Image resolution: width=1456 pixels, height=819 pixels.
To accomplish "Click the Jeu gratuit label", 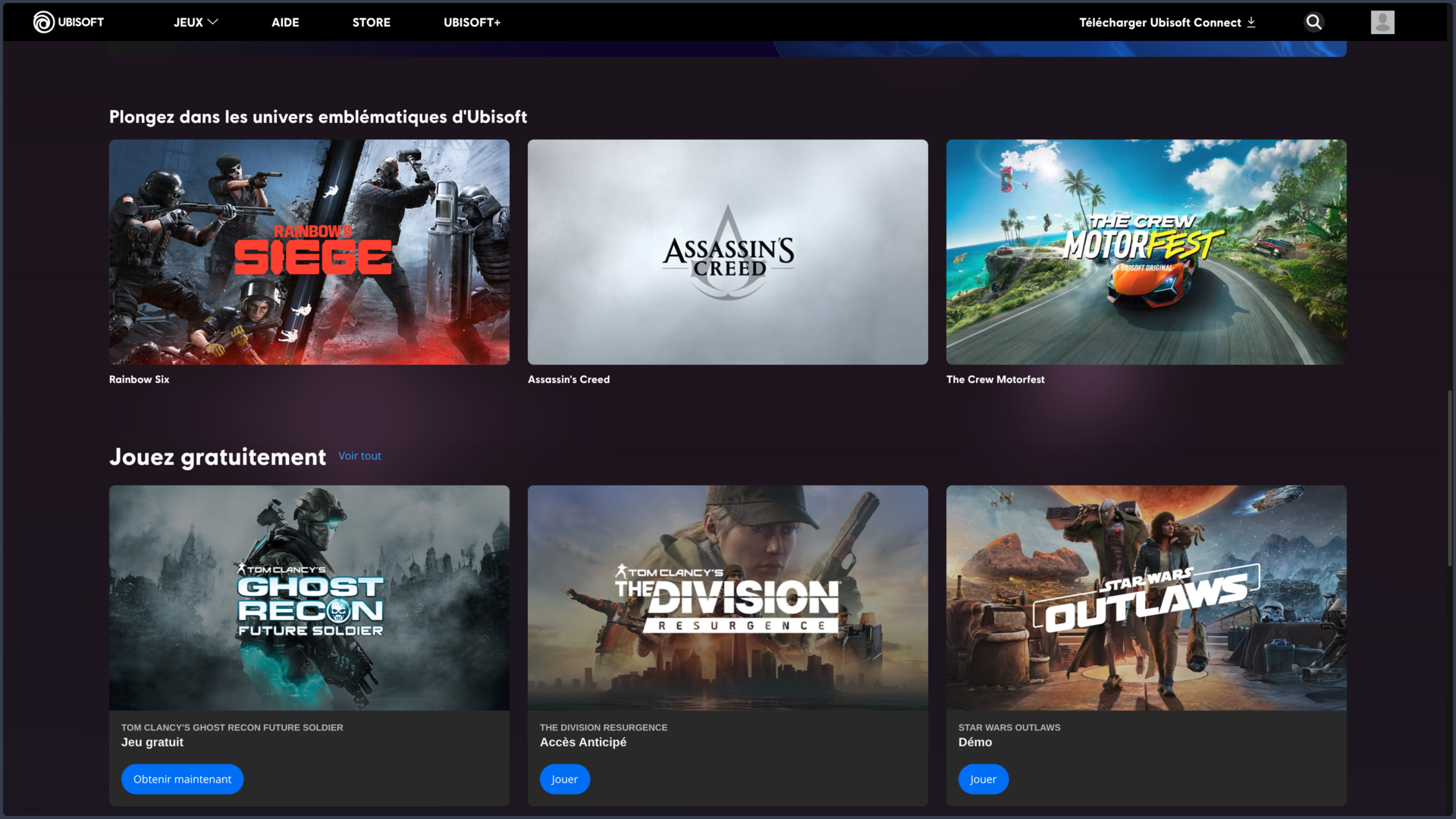I will coord(152,742).
